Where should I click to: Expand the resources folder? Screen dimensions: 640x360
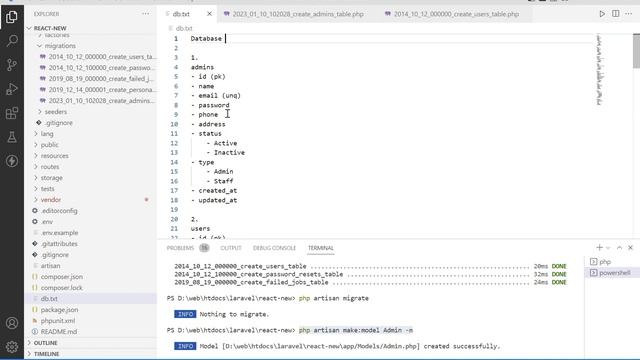54,156
